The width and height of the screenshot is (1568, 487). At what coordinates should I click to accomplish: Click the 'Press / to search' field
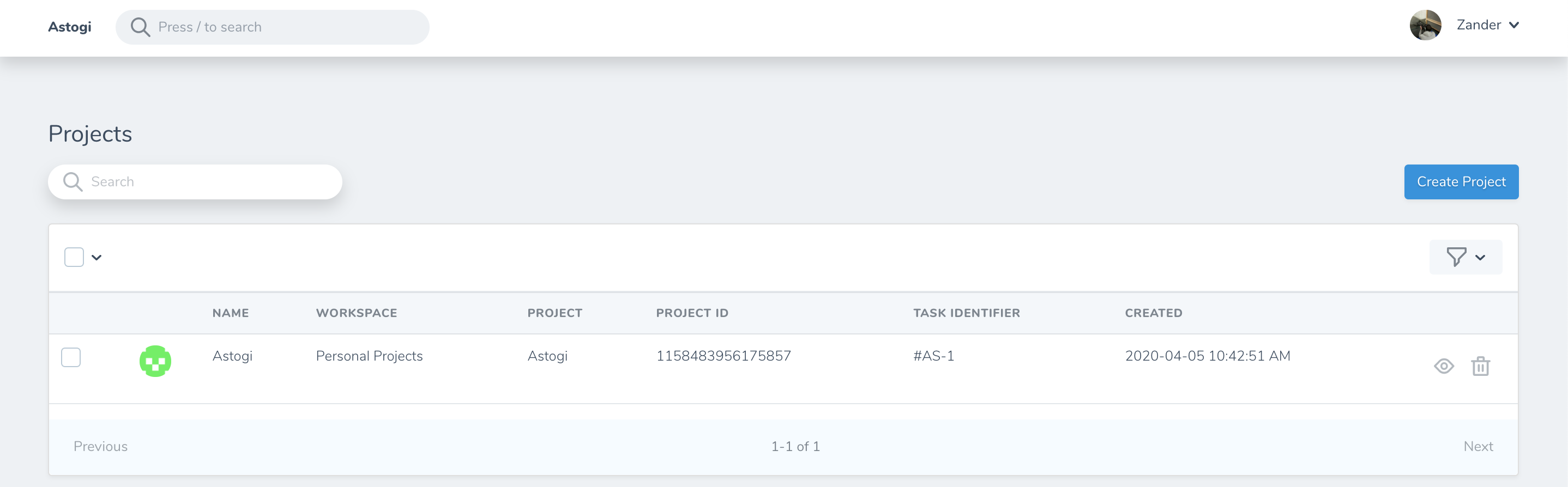pos(272,27)
